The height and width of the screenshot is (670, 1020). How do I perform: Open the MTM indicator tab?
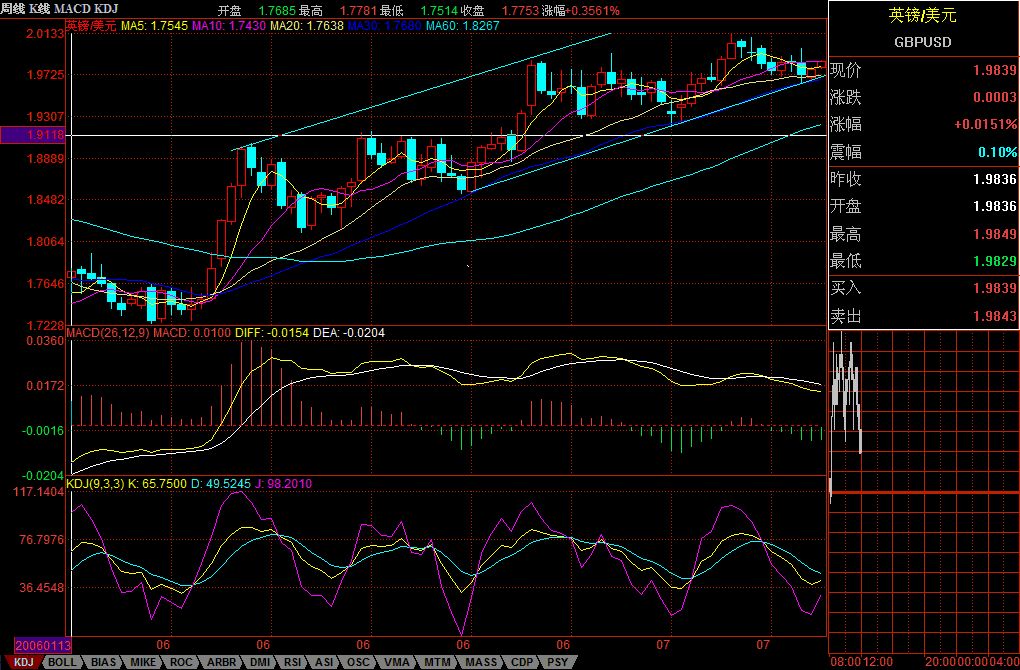(x=436, y=662)
